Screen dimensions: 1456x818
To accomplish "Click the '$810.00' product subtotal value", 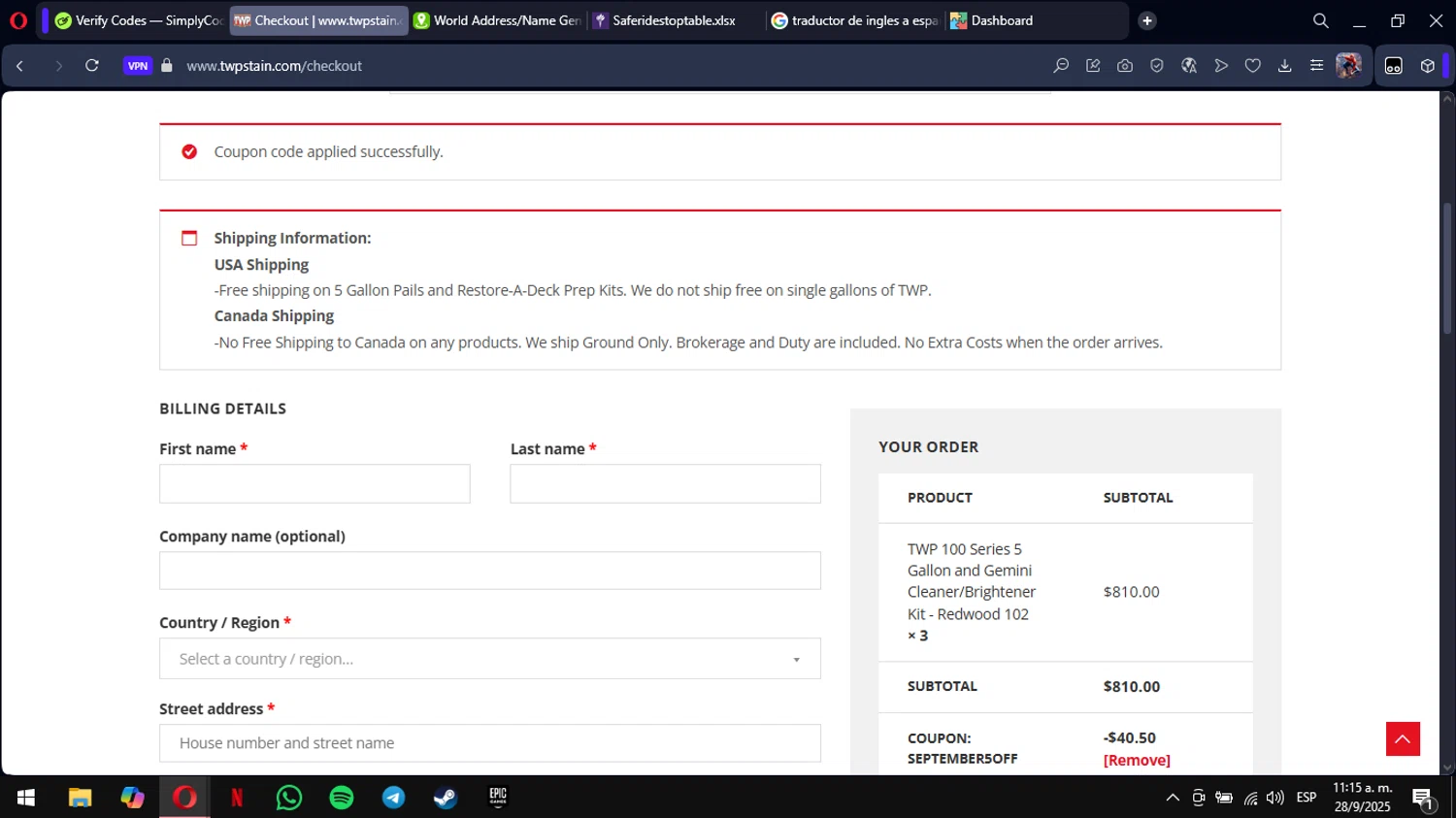I will (x=1131, y=592).
